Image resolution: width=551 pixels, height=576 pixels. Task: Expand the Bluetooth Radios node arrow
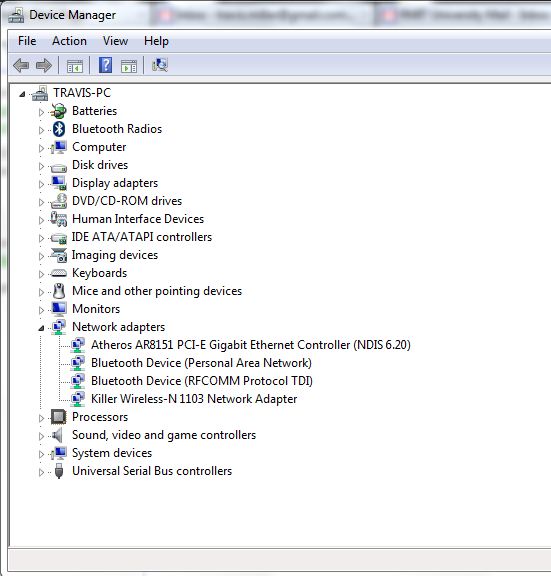[41, 130]
